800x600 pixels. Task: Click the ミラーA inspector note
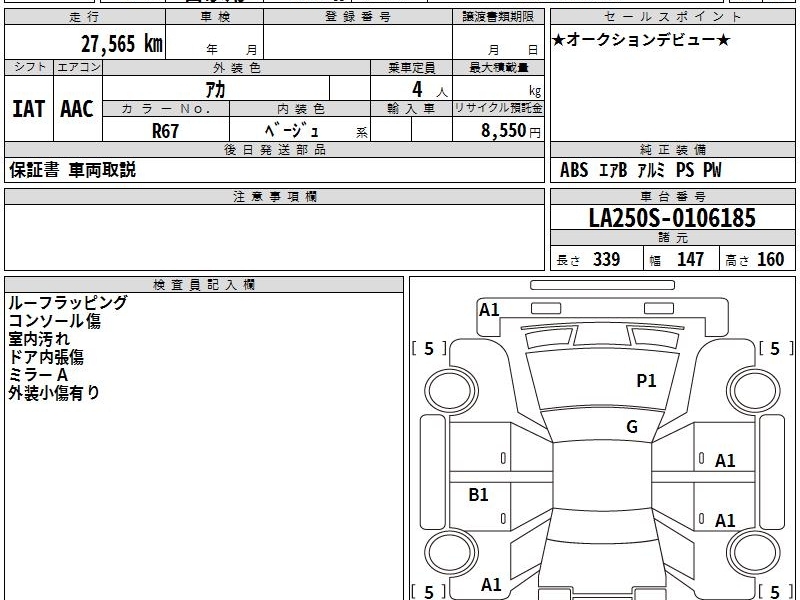(38, 374)
